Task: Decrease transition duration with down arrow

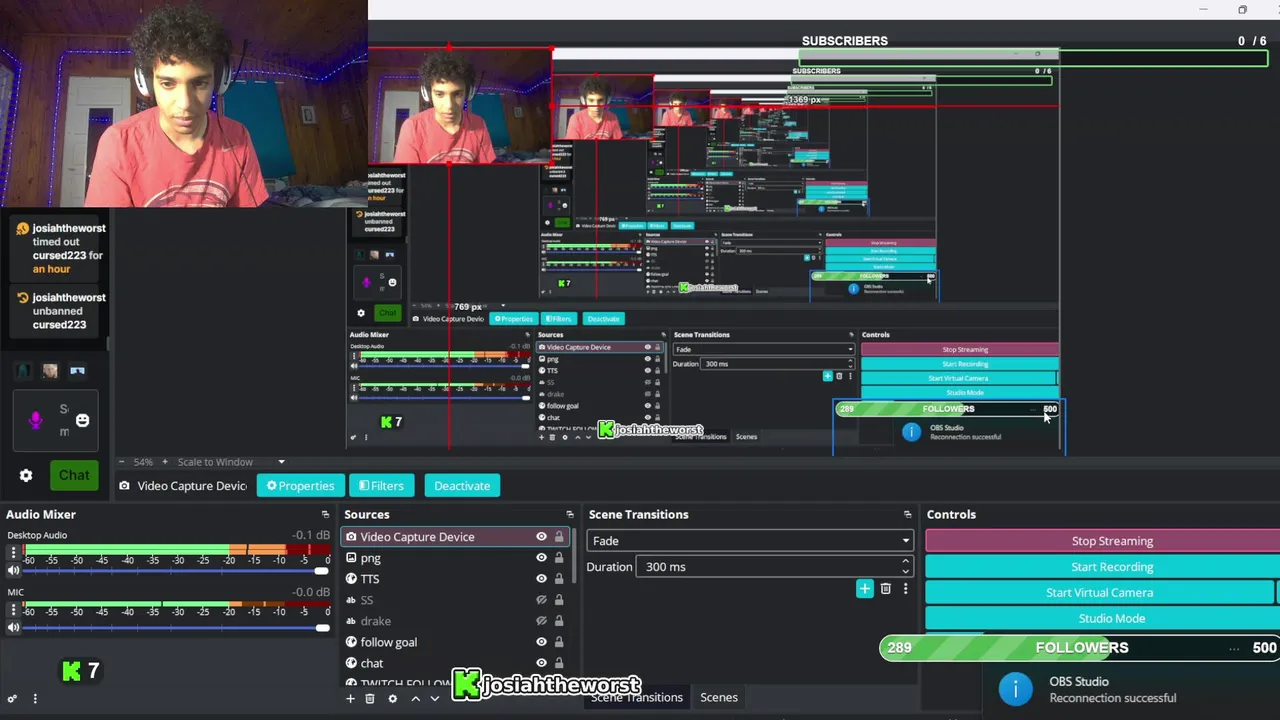Action: (905, 572)
